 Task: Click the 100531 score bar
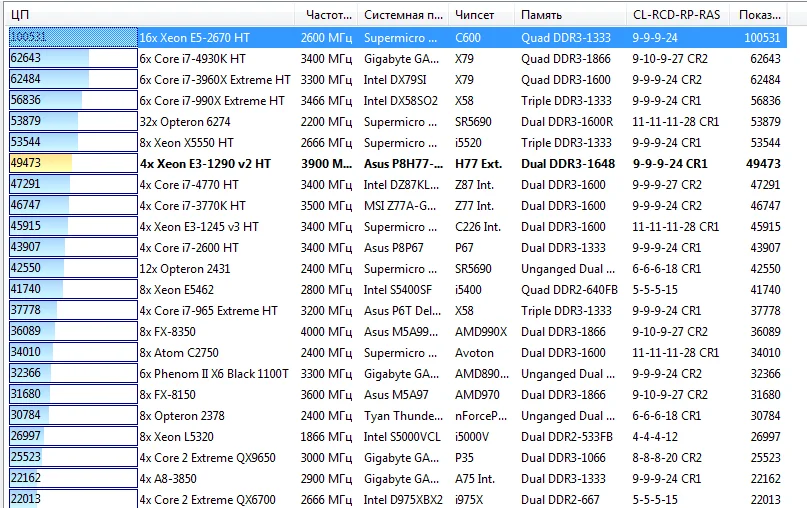point(73,37)
